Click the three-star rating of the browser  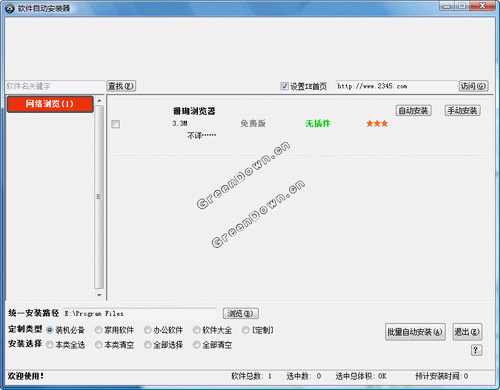(x=377, y=124)
